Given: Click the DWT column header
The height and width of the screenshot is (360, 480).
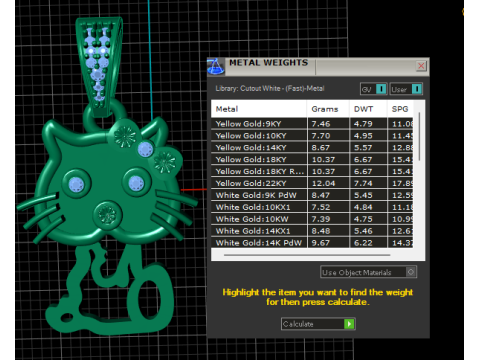Looking at the screenshot, I should 368,109.
